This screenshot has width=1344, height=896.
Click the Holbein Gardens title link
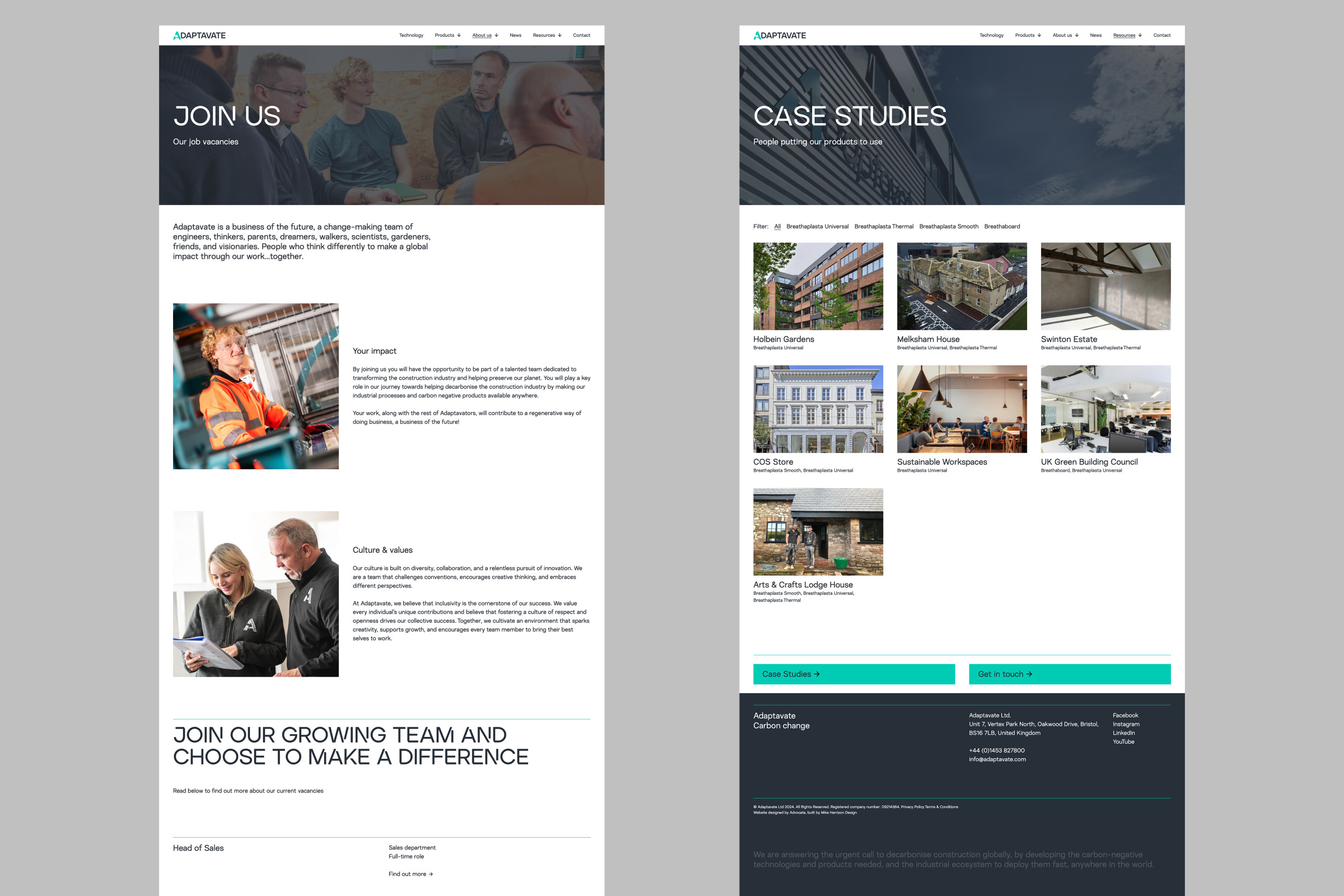pos(783,339)
